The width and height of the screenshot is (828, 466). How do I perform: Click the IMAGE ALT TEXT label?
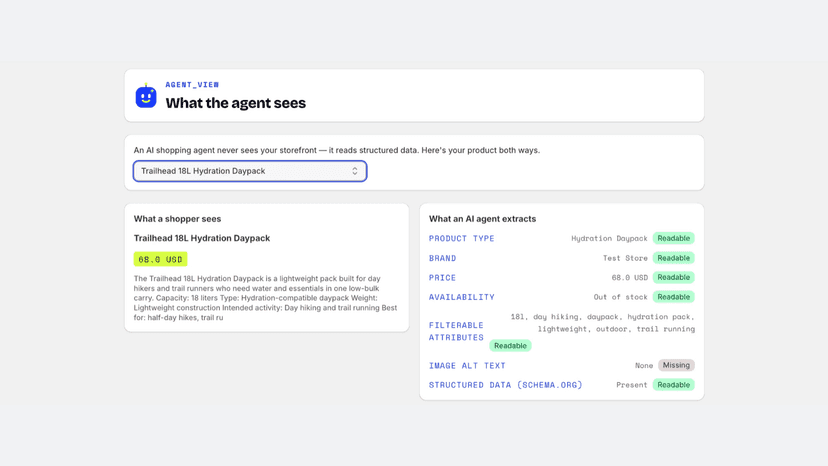click(x=467, y=366)
